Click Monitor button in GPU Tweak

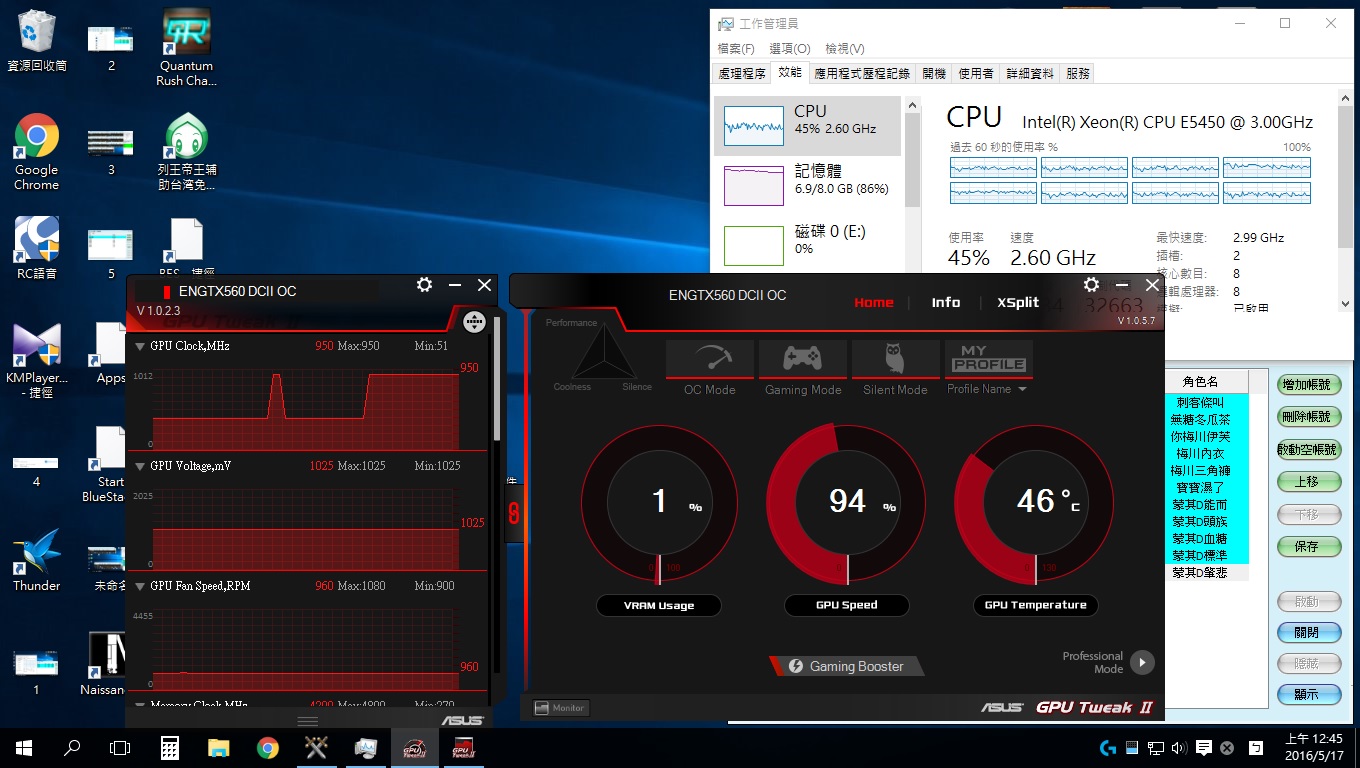click(x=561, y=708)
